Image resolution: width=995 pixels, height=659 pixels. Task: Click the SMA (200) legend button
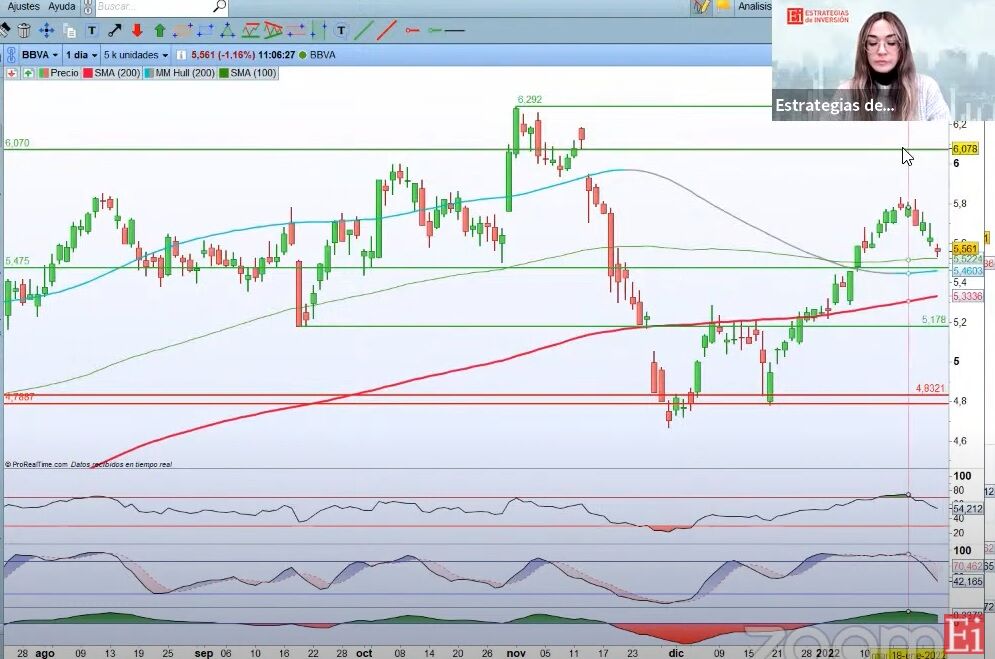(112, 74)
